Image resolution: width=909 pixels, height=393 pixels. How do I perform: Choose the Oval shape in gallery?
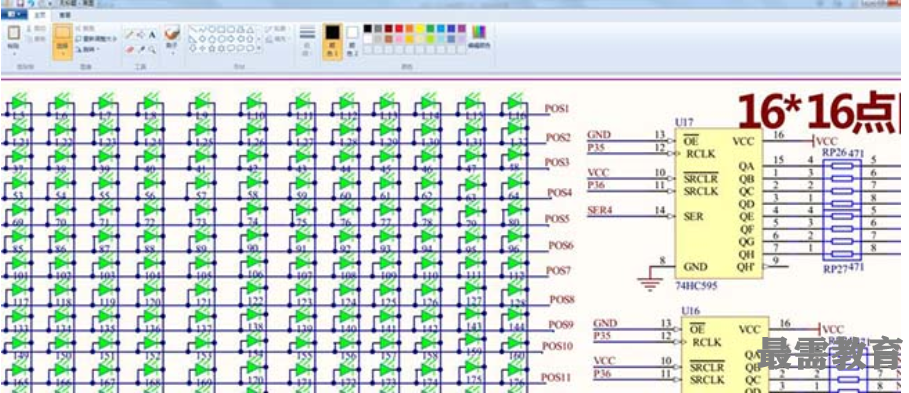click(x=212, y=29)
